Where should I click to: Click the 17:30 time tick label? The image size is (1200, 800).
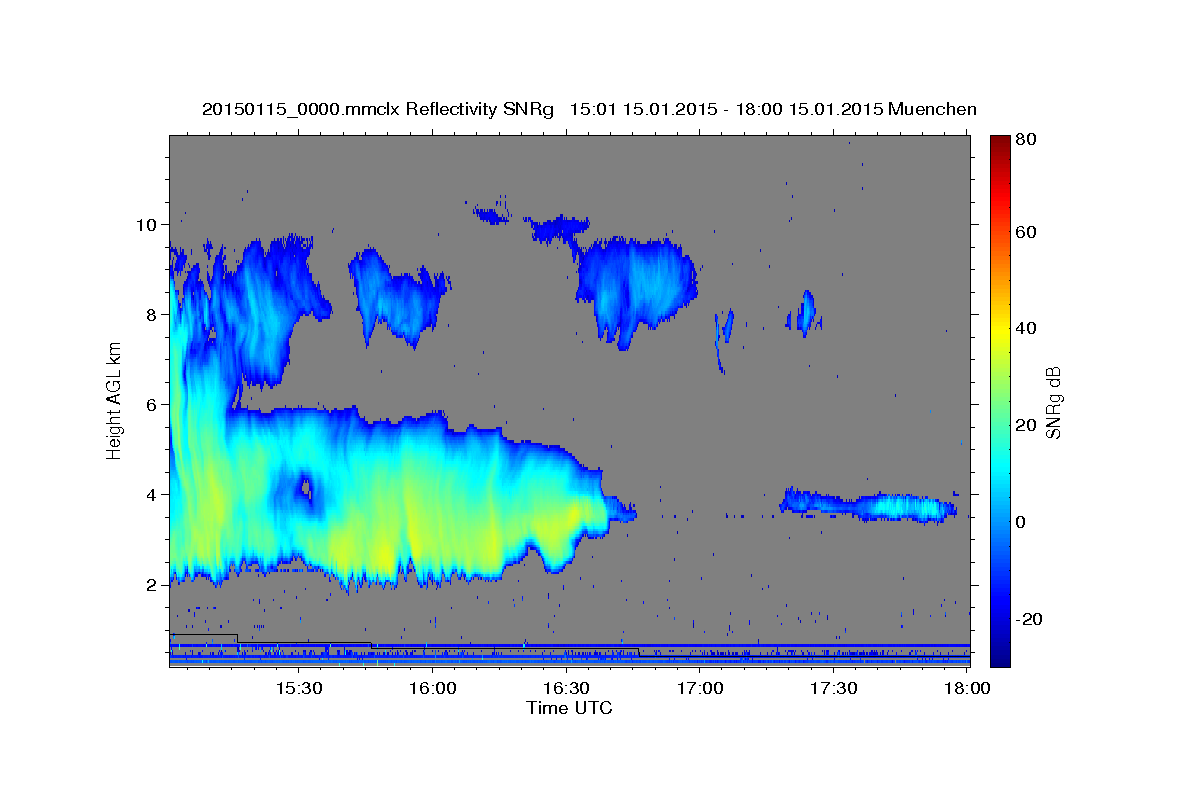pyautogui.click(x=834, y=688)
